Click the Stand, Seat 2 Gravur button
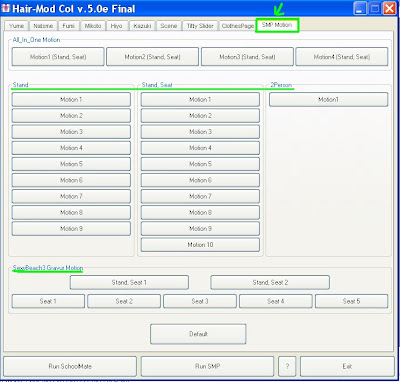Screen dimensions: 400x382 coord(270,282)
